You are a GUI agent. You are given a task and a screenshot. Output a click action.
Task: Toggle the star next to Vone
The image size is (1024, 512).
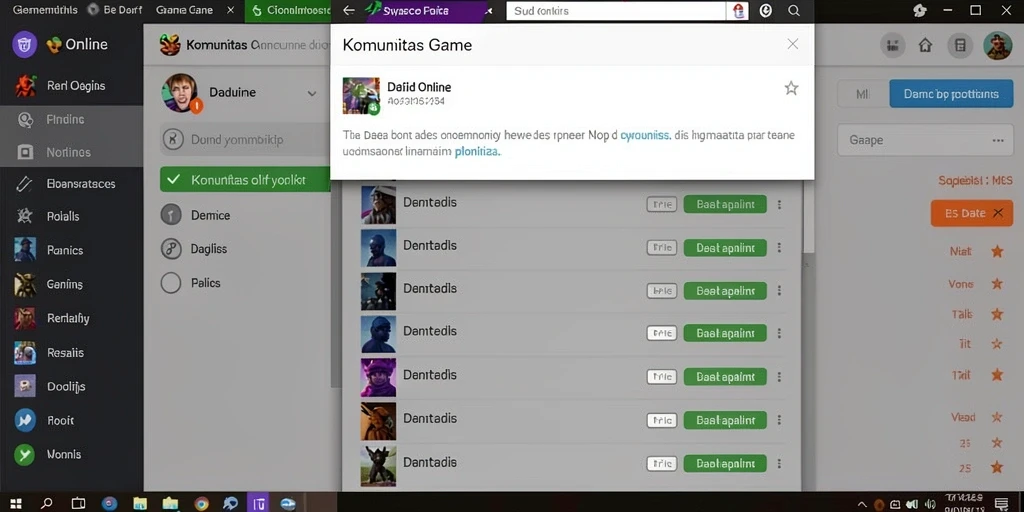pos(997,284)
